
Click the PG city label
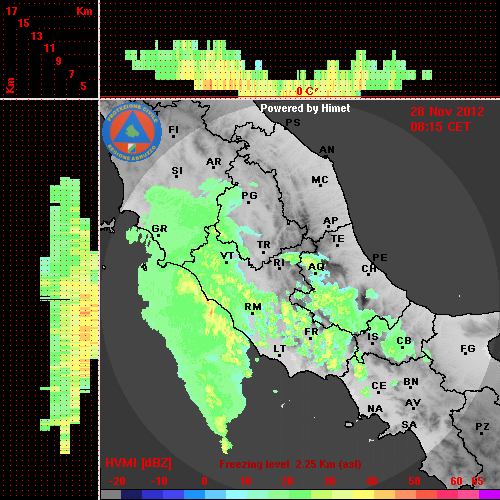point(250,195)
